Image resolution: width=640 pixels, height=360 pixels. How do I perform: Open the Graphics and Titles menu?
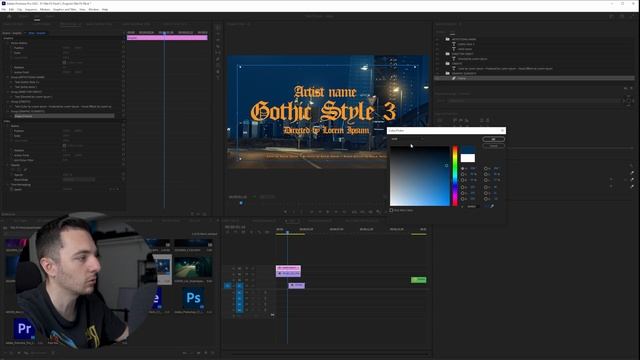tap(64, 9)
